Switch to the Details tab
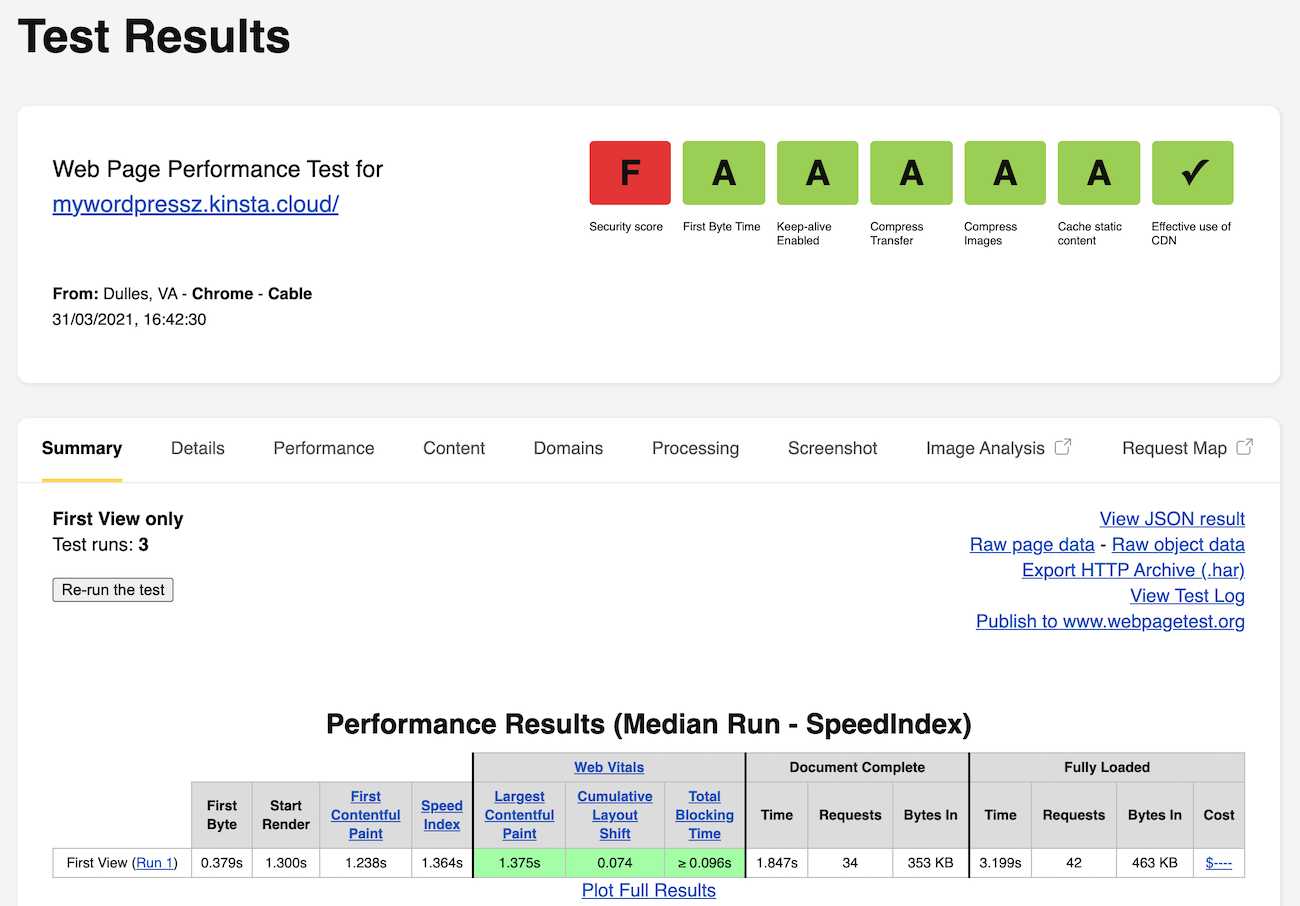The width and height of the screenshot is (1300, 906). (x=198, y=448)
